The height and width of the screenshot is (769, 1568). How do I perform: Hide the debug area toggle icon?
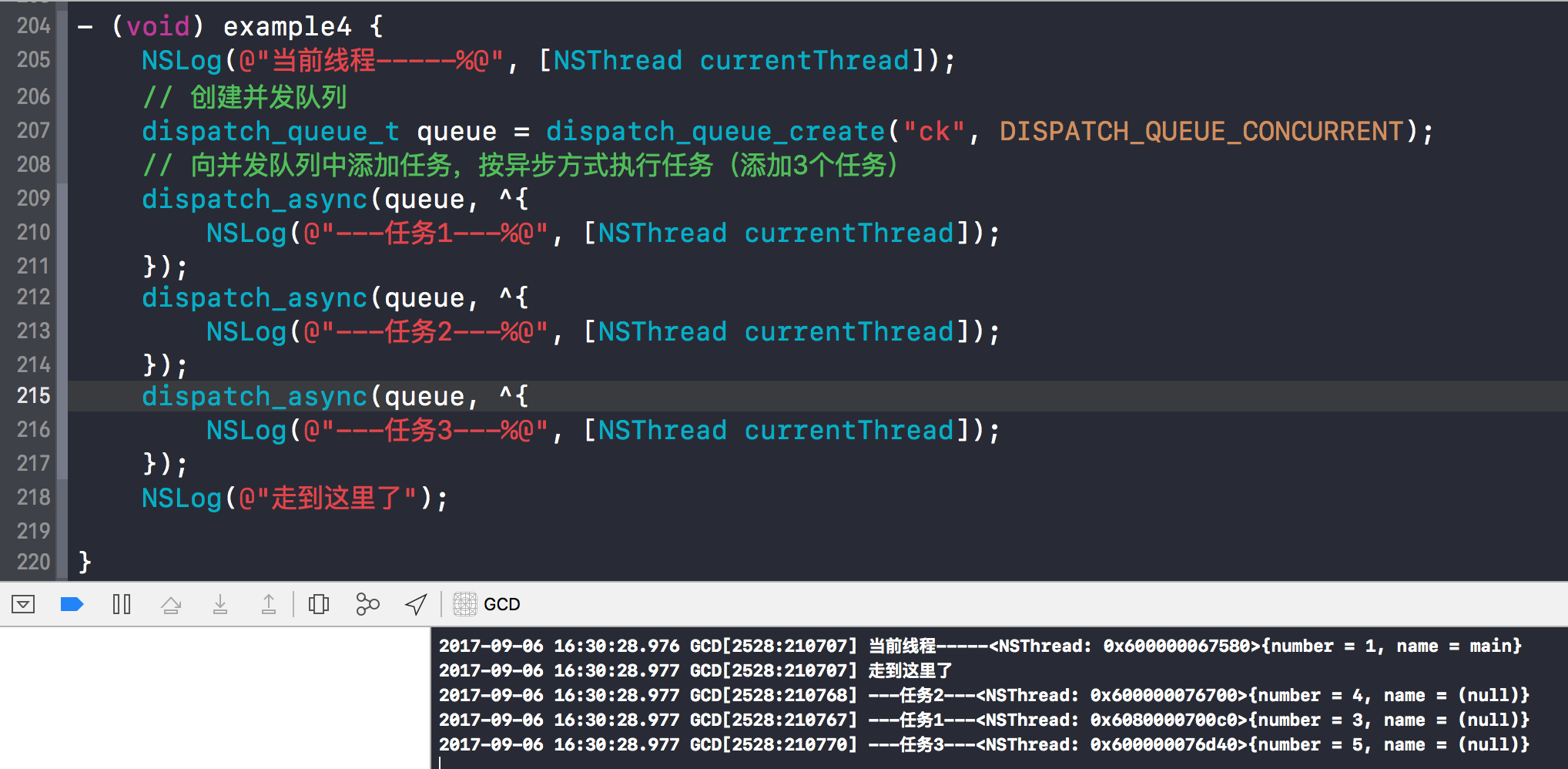pyautogui.click(x=23, y=604)
